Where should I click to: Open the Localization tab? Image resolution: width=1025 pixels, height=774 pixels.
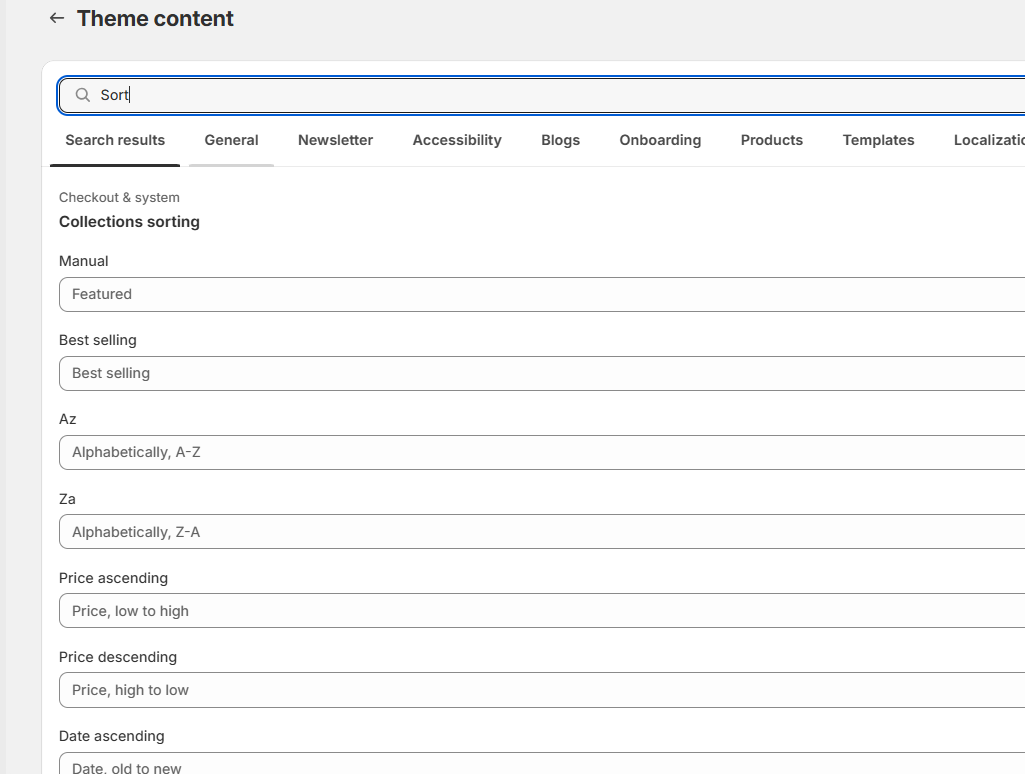click(988, 140)
